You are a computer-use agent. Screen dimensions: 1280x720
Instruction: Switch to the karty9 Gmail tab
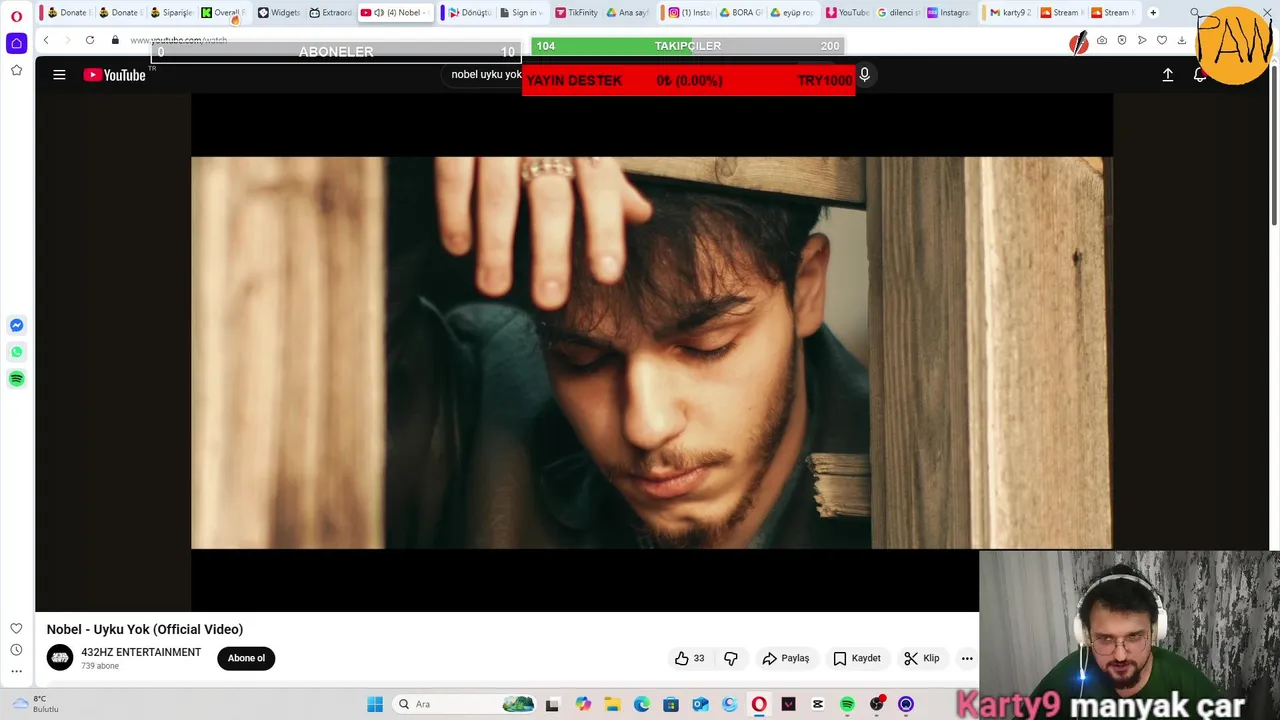point(1009,13)
